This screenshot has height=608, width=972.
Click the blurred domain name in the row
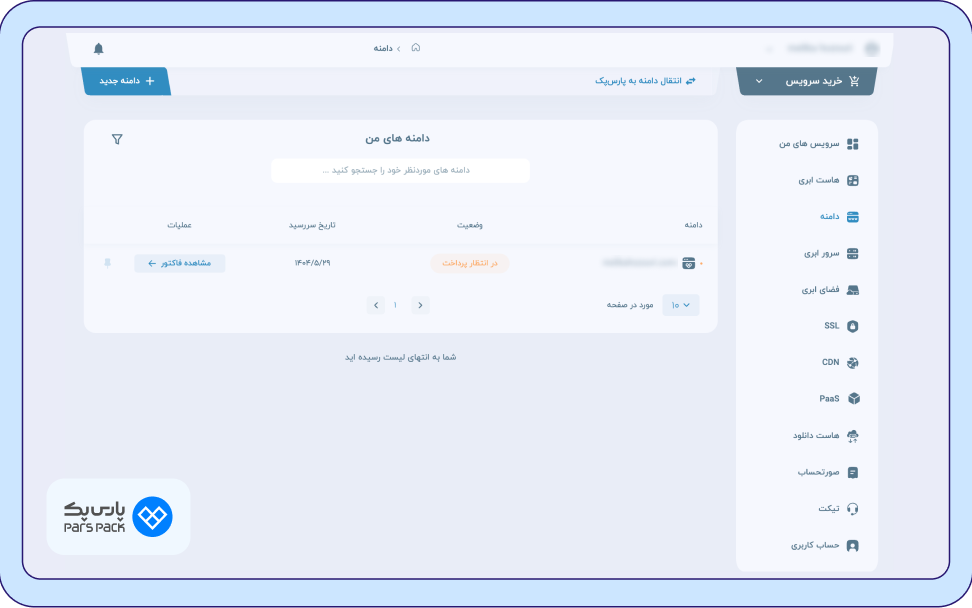[x=639, y=263]
